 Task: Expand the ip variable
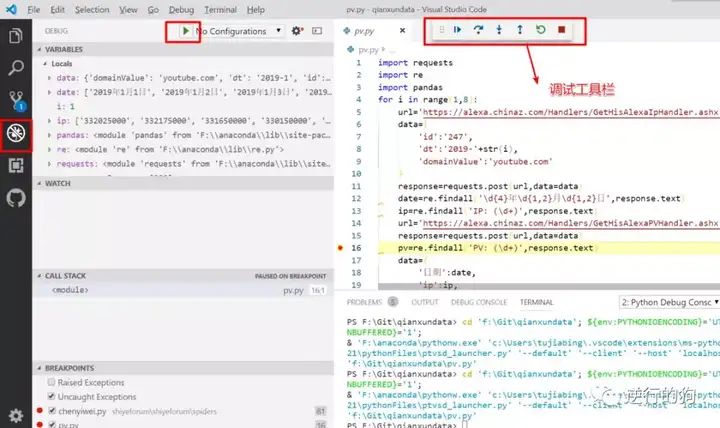pyautogui.click(x=49, y=121)
